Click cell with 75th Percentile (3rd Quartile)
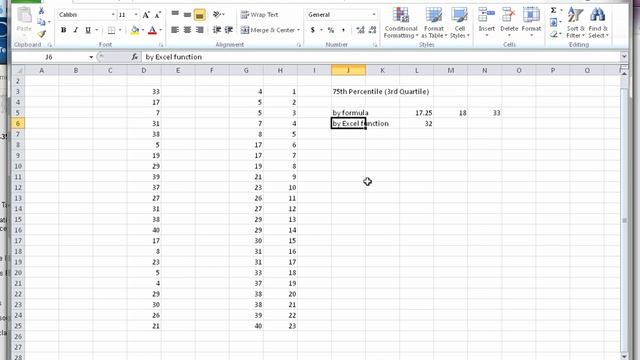 tap(381, 91)
